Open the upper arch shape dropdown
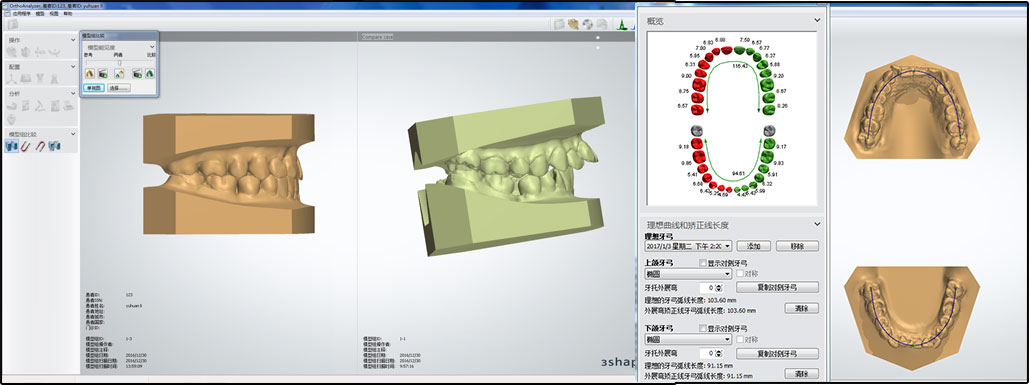 [688, 273]
